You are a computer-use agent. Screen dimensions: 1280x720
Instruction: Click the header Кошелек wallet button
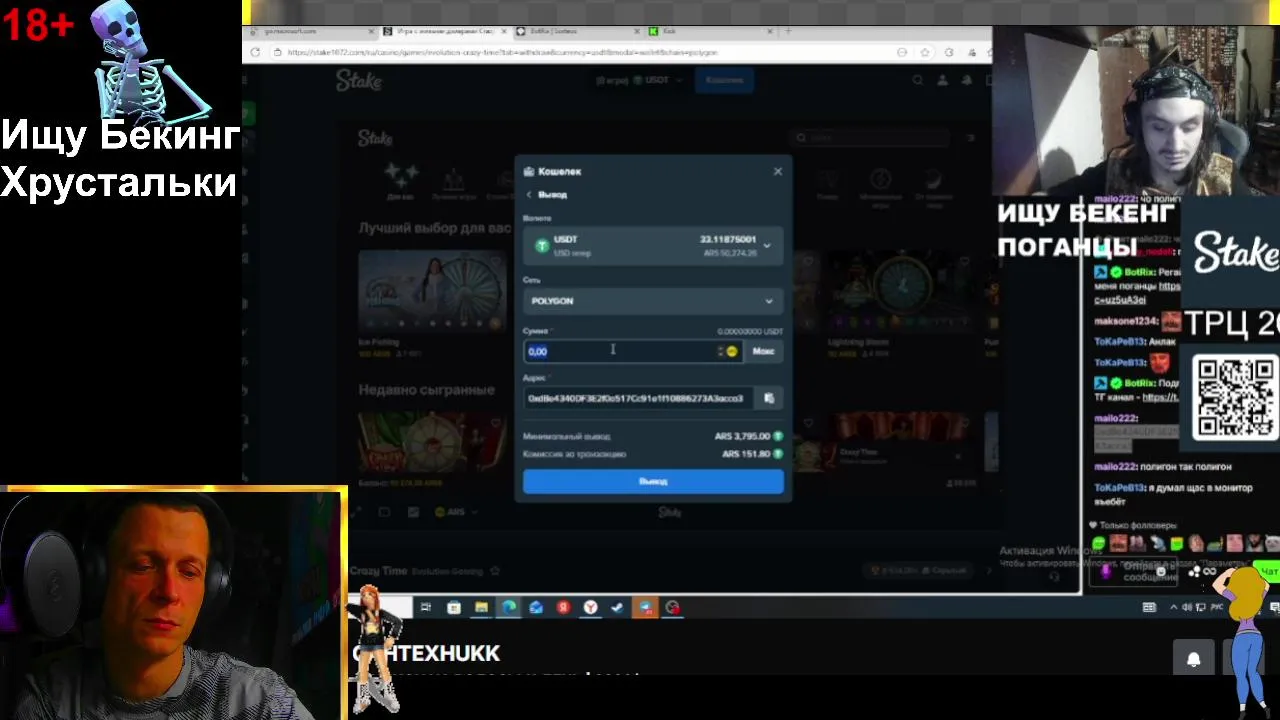[x=725, y=80]
